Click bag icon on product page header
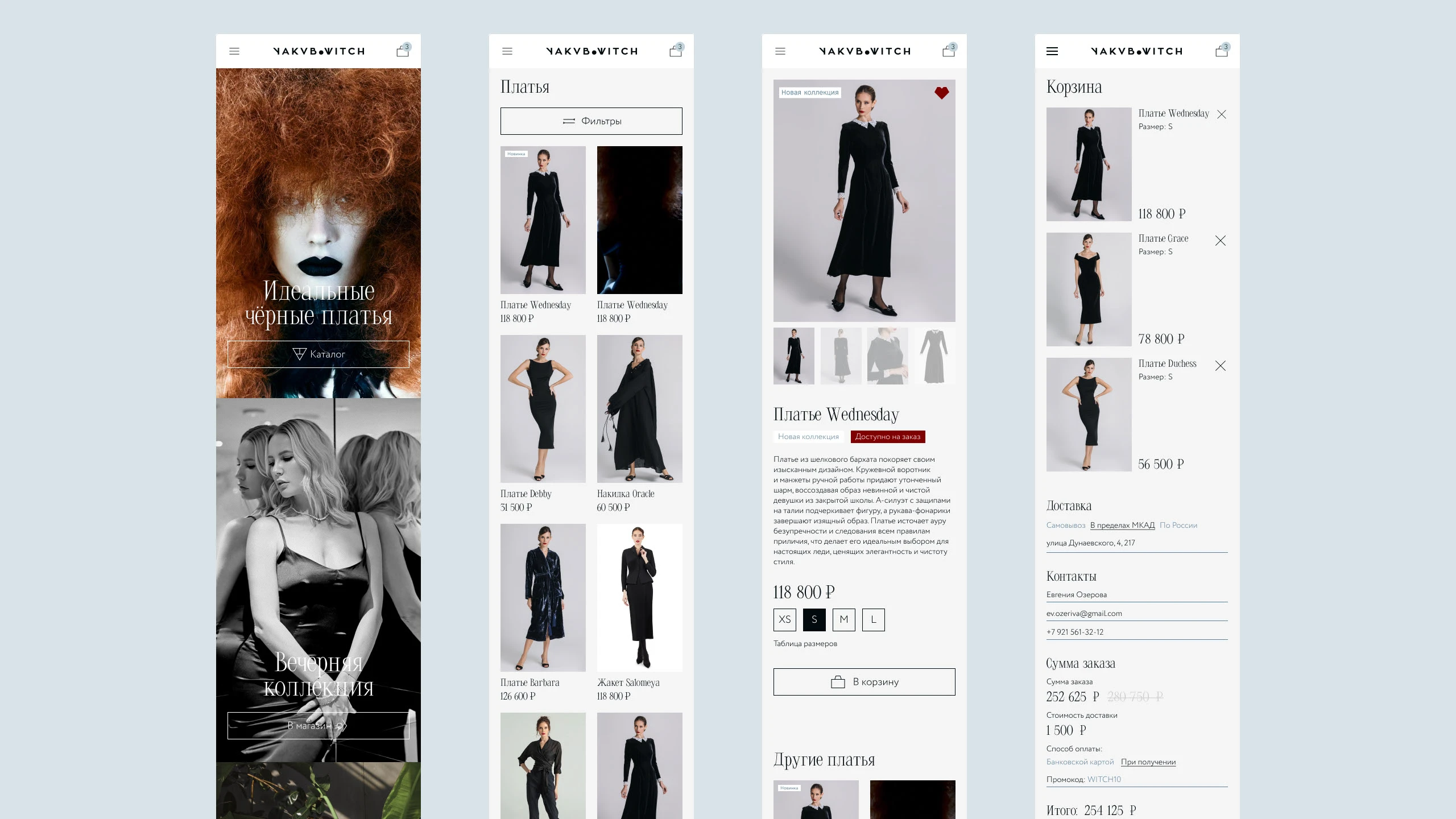 (948, 51)
